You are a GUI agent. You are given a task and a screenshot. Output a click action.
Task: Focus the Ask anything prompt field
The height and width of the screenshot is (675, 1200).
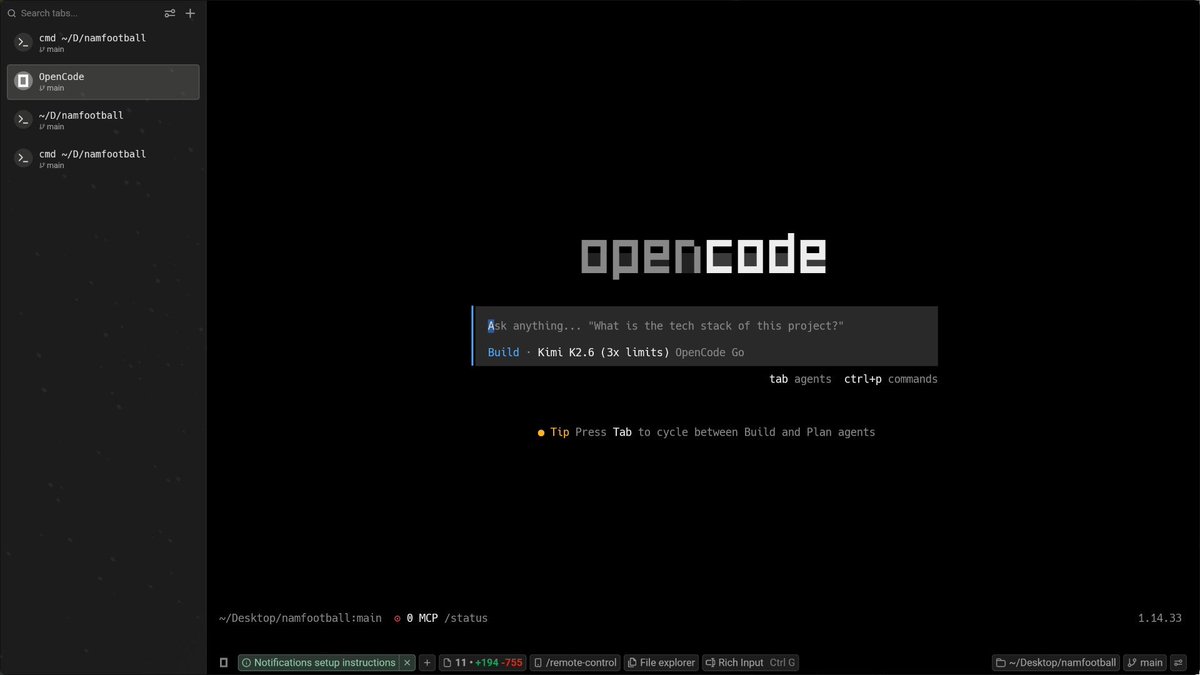(x=706, y=326)
